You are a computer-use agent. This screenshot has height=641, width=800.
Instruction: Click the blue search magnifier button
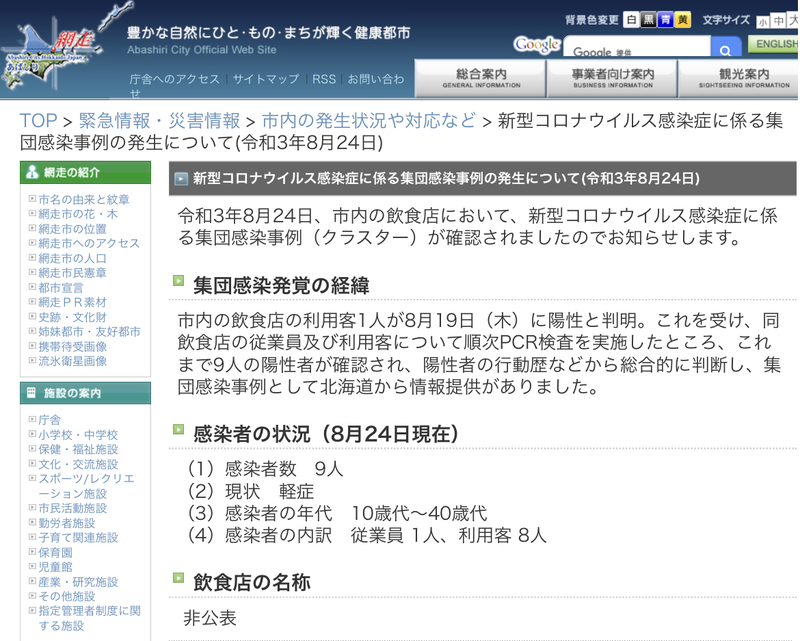pyautogui.click(x=725, y=50)
